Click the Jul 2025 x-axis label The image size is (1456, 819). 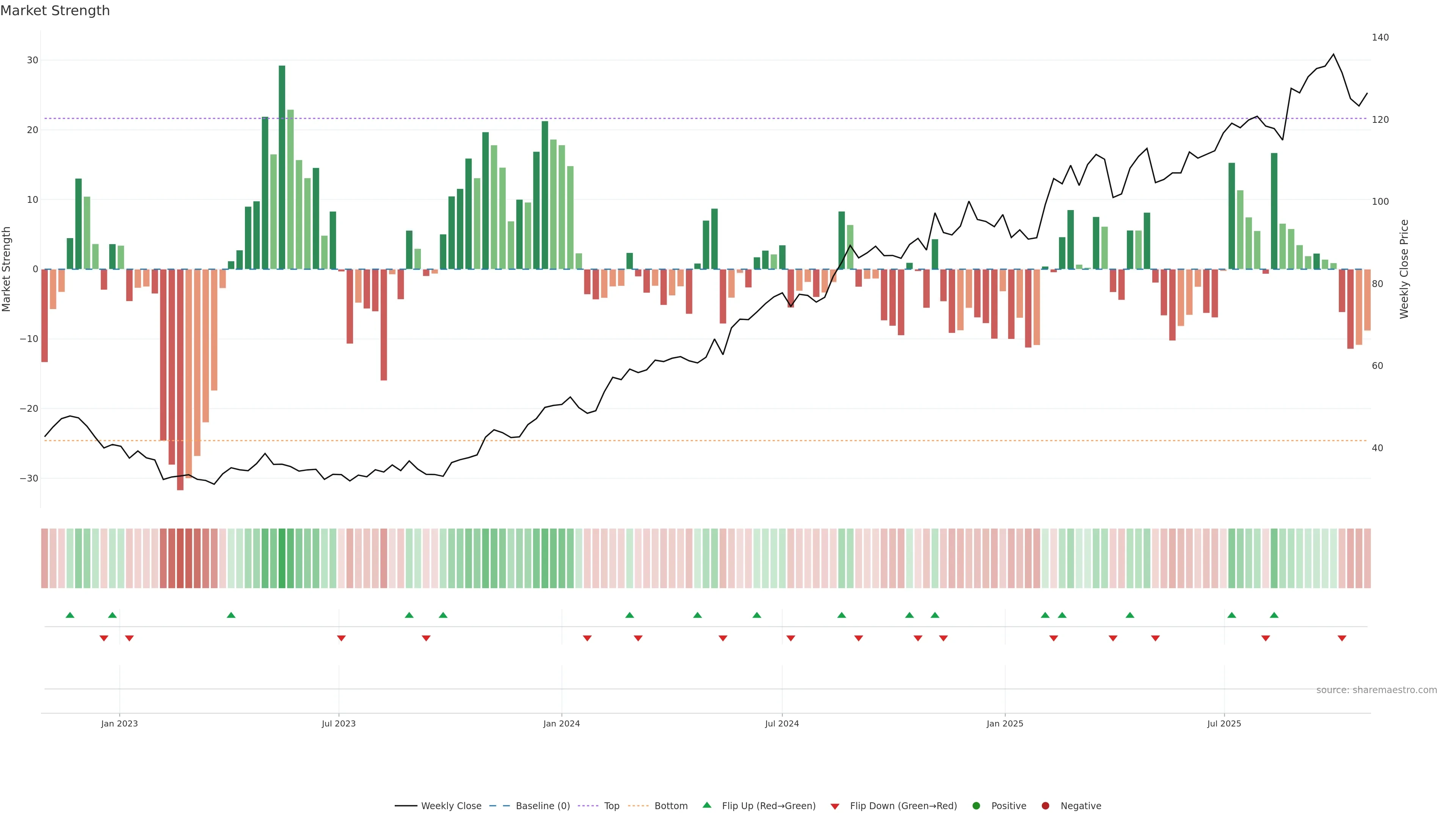1224,723
